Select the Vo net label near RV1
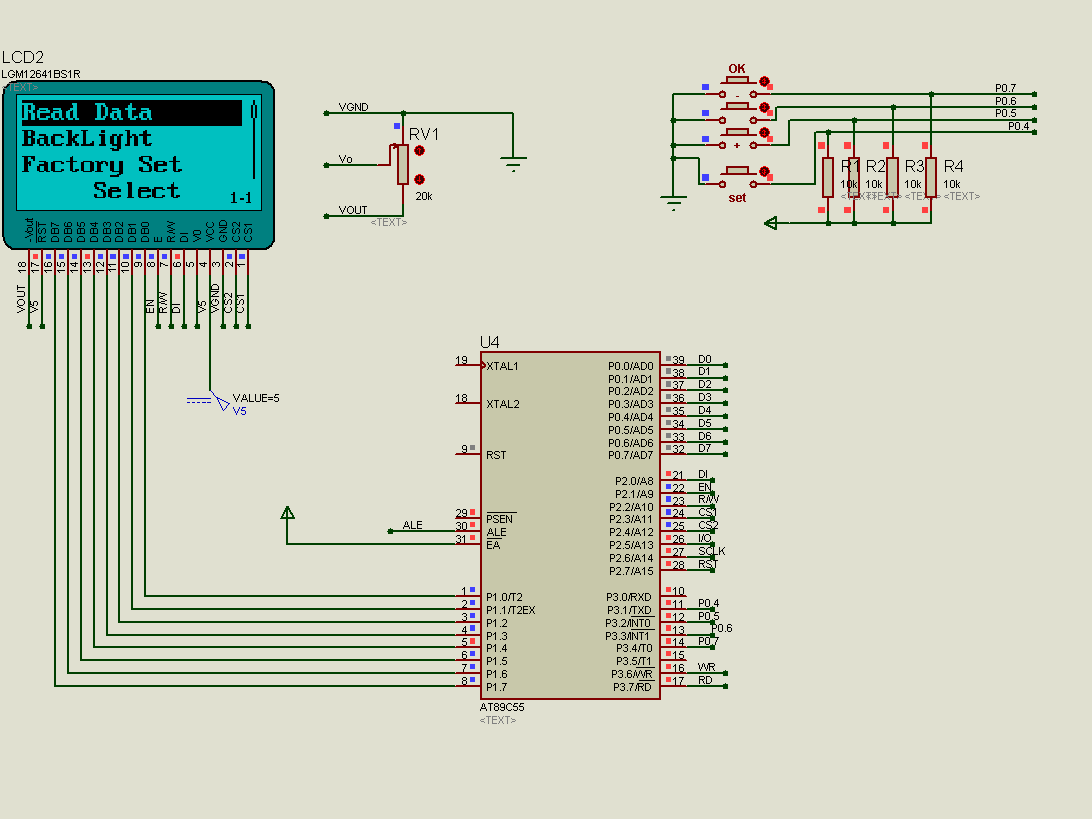This screenshot has height=819, width=1092. [345, 159]
